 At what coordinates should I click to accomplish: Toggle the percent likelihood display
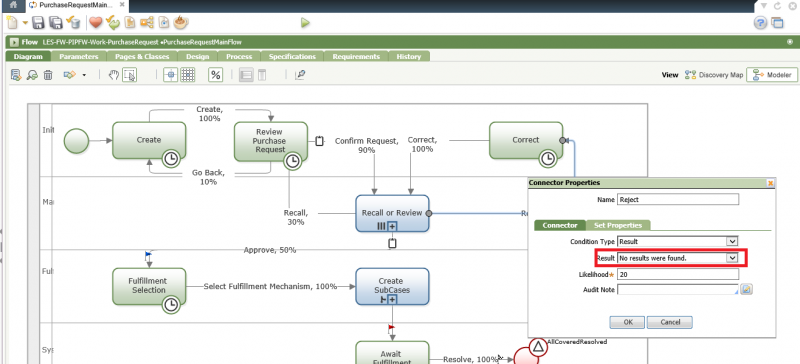216,75
